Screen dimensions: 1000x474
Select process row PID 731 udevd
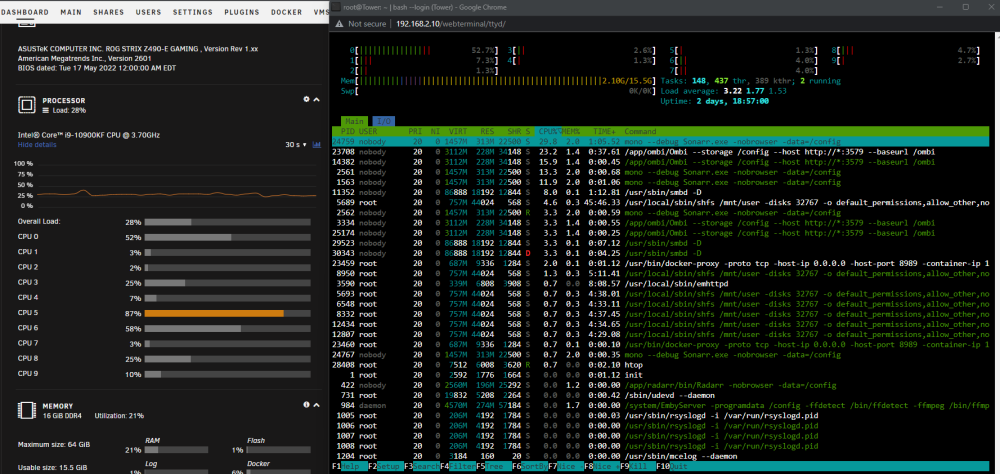click(x=661, y=395)
